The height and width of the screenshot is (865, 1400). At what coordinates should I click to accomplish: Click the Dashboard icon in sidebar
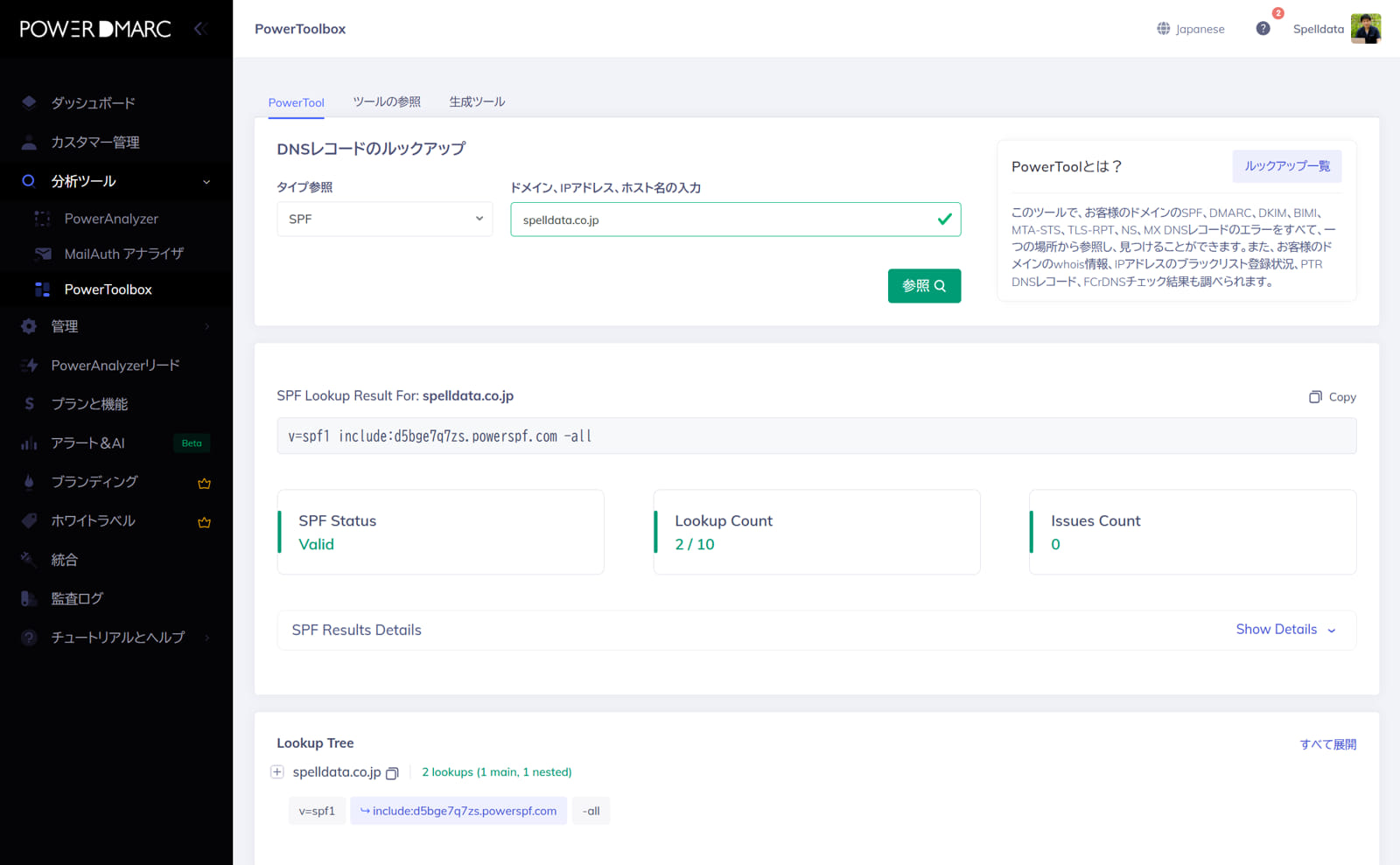pos(29,102)
